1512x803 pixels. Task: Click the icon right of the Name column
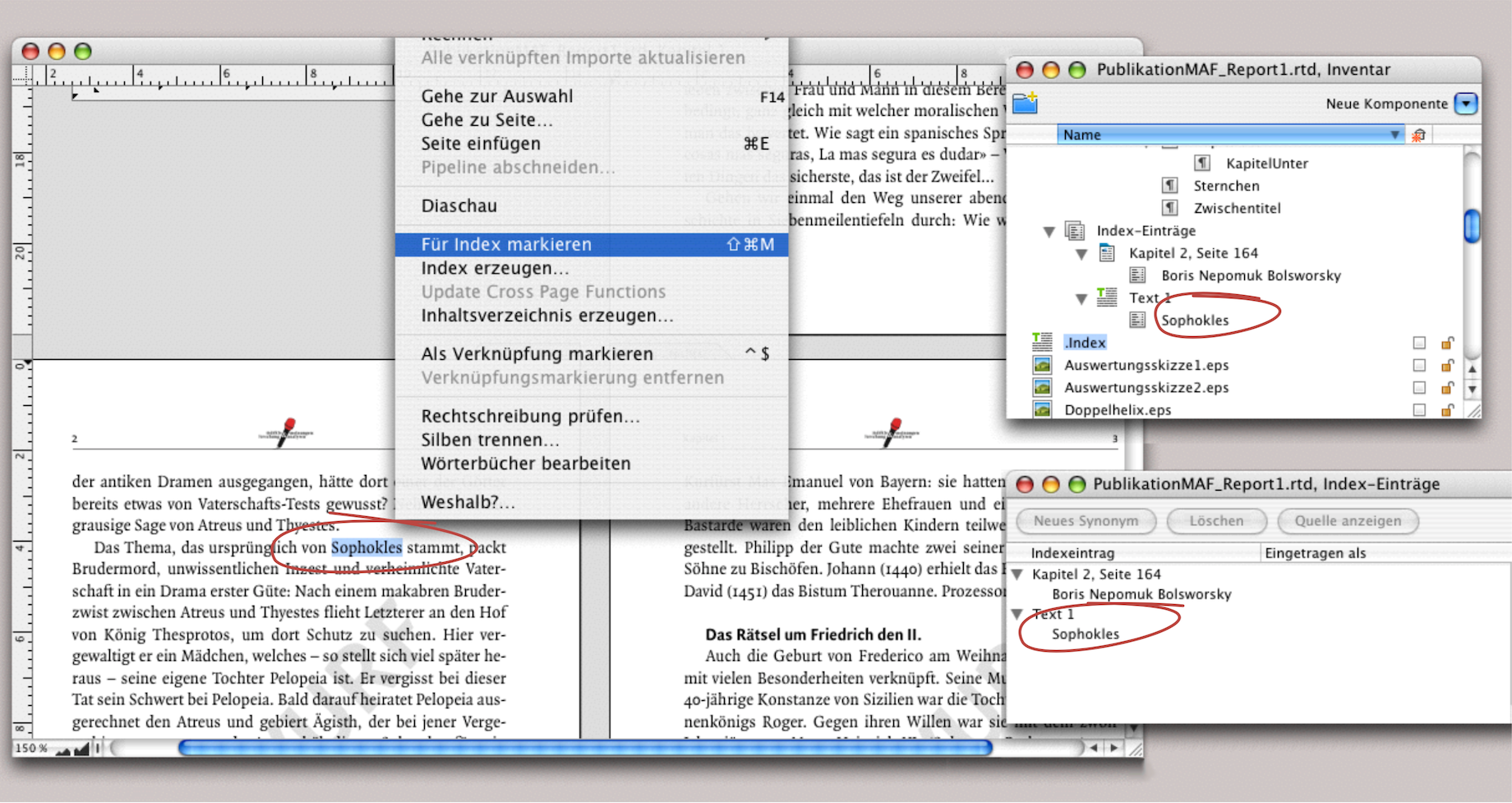tap(1417, 136)
